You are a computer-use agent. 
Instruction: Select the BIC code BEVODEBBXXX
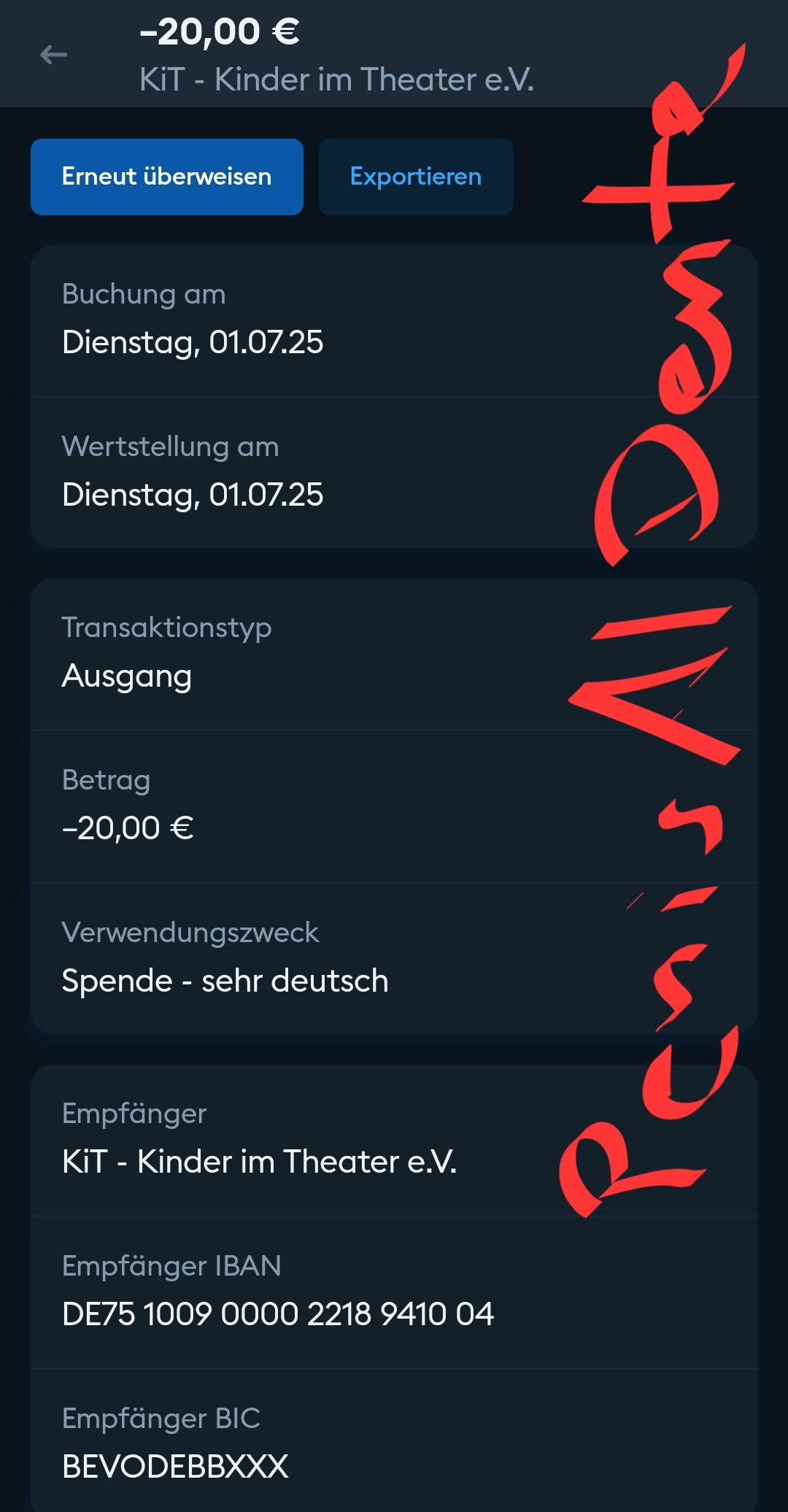click(175, 1467)
